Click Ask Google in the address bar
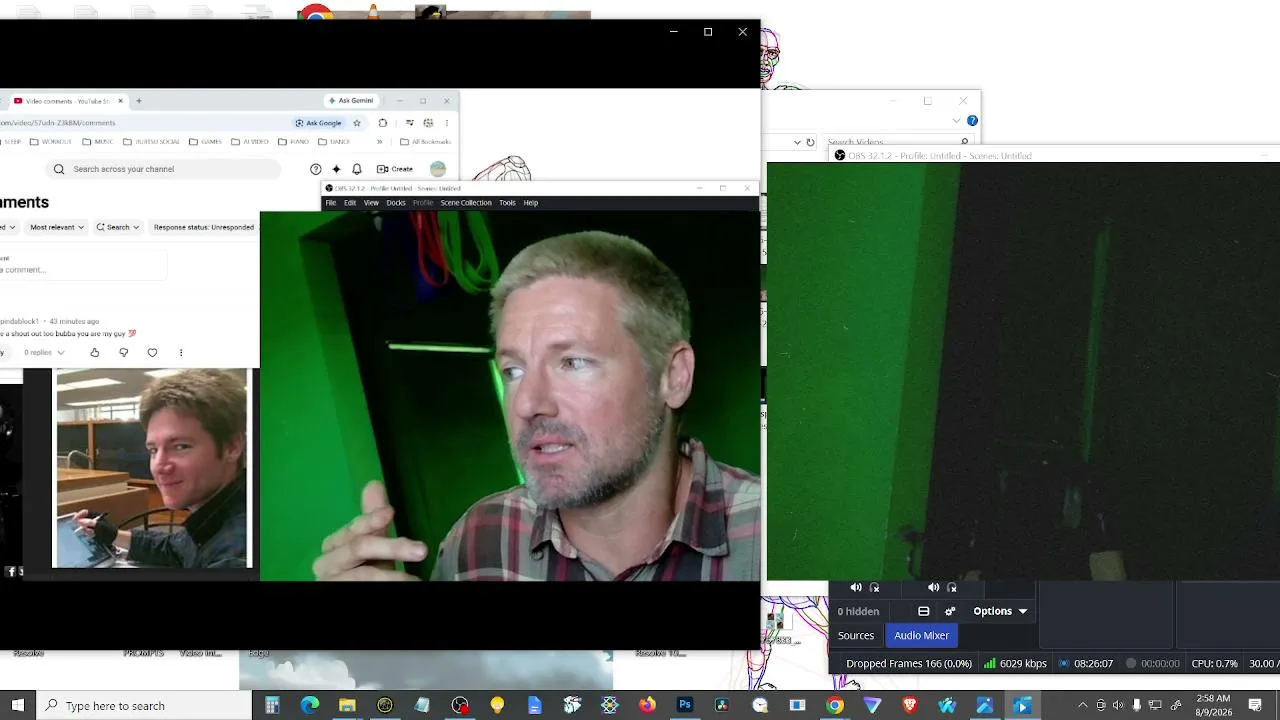Screen dimensions: 1280x720 tap(318, 123)
